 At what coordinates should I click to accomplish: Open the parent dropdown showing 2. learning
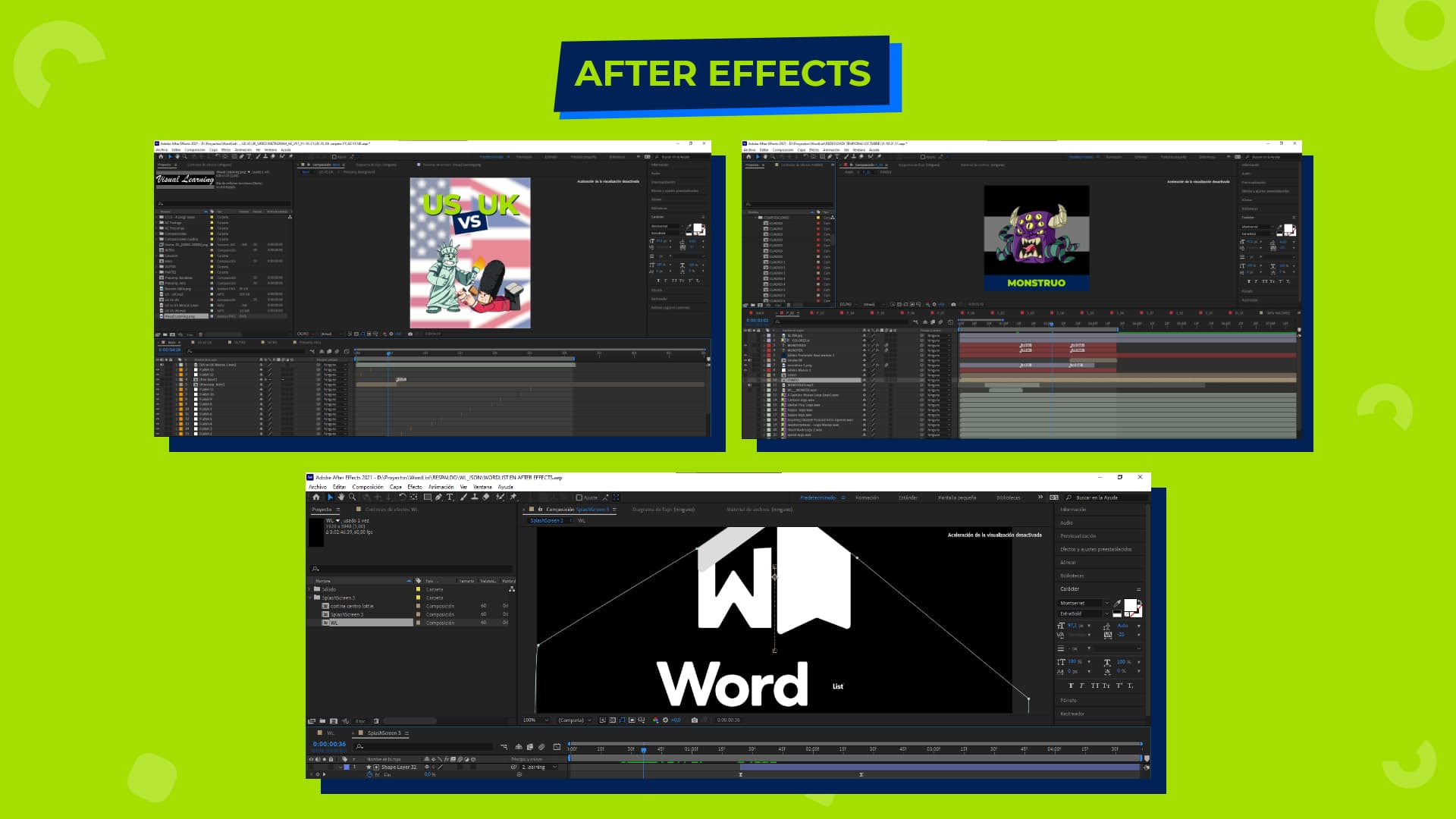538,767
